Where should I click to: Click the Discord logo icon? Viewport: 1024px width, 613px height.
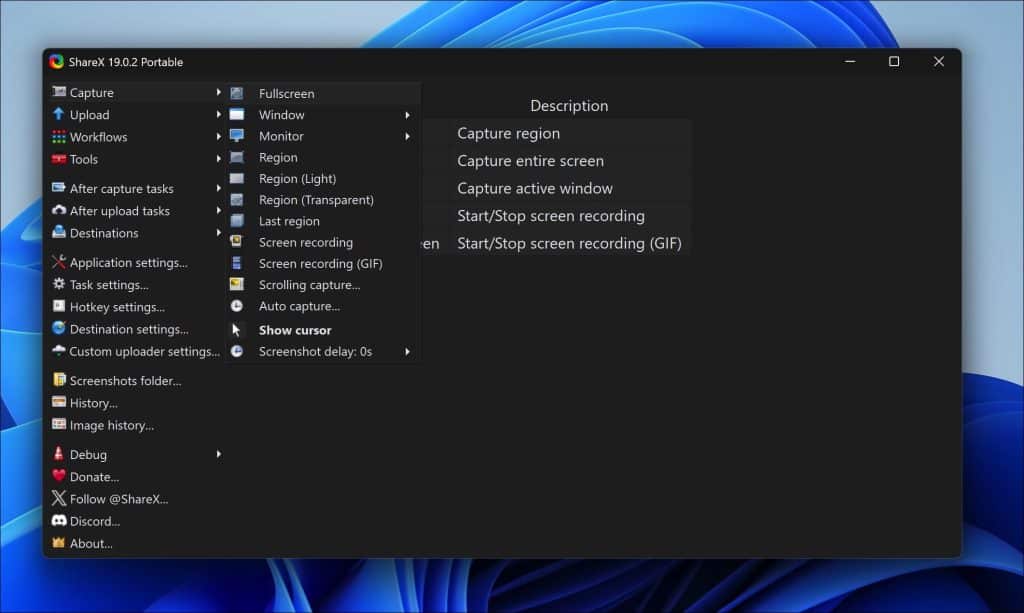[x=59, y=521]
